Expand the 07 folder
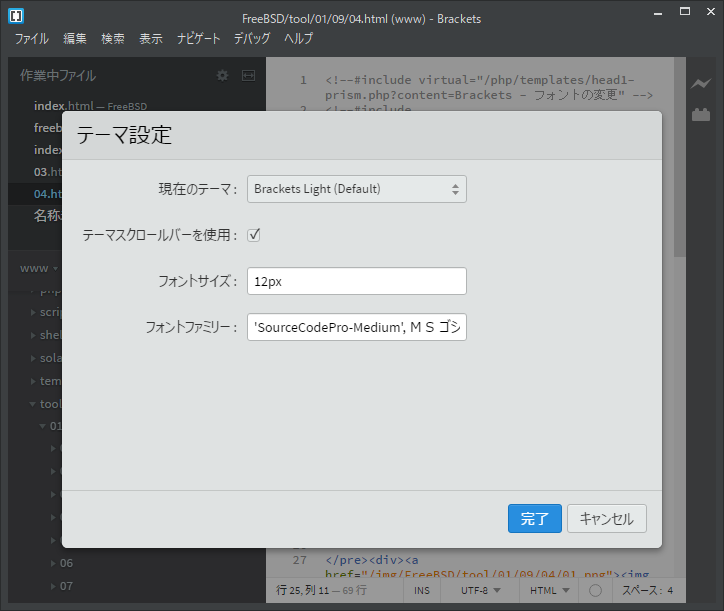724x611 pixels. click(x=53, y=586)
